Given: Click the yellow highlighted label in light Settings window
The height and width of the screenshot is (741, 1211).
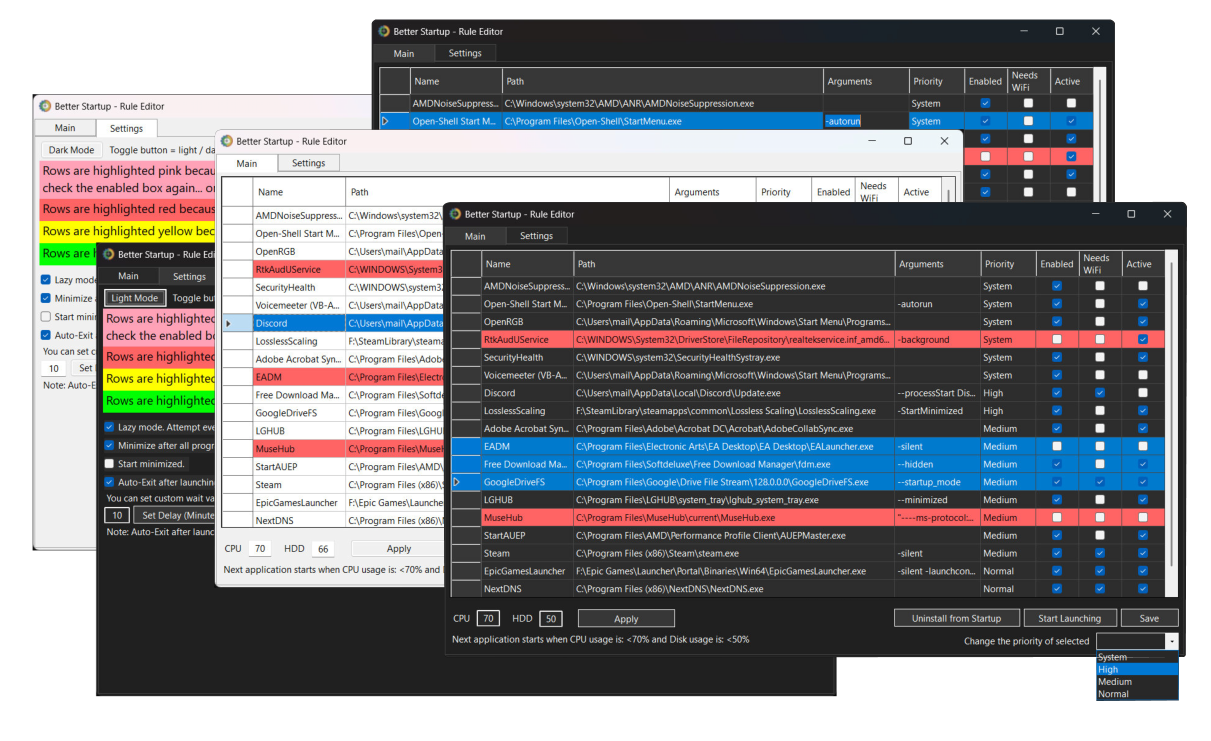Looking at the screenshot, I should [x=128, y=231].
